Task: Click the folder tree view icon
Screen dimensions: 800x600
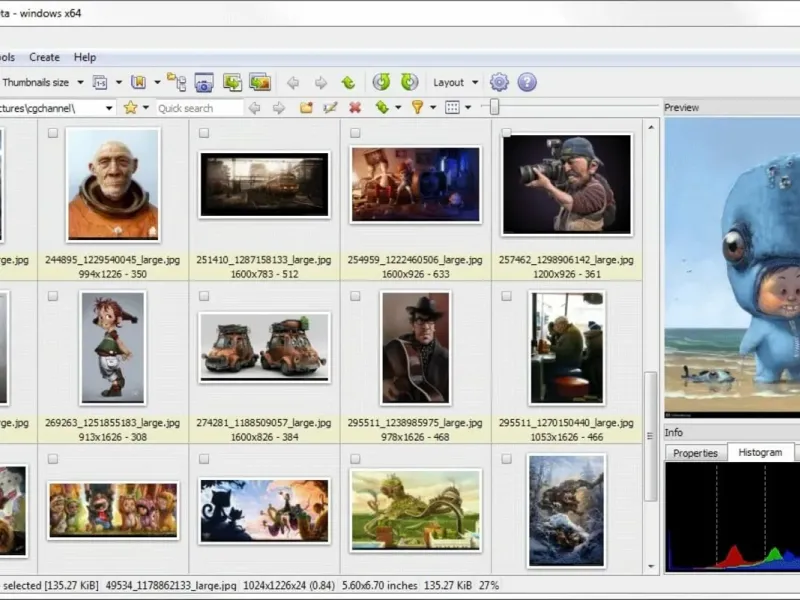Action: tap(176, 82)
